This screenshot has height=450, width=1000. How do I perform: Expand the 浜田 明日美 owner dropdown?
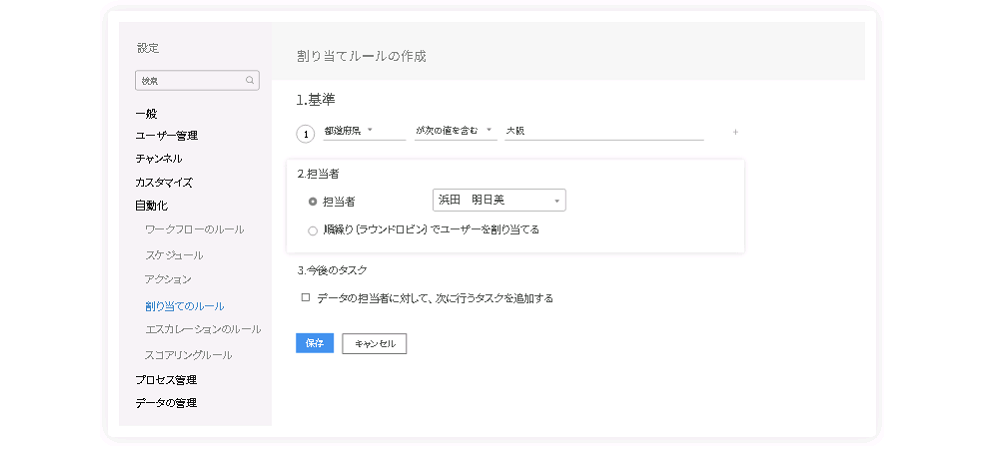click(499, 200)
